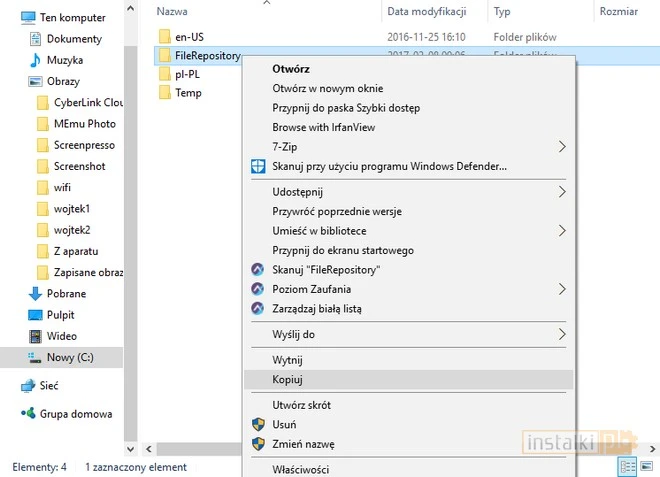Image resolution: width=660 pixels, height=477 pixels.
Task: Switch to large icons view button
Action: [646, 467]
